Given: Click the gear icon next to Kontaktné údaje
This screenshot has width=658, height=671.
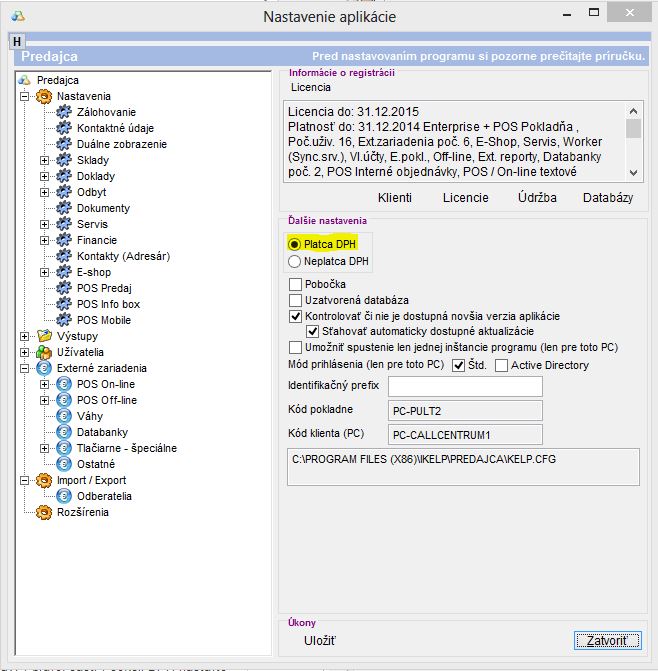Looking at the screenshot, I should coord(64,128).
